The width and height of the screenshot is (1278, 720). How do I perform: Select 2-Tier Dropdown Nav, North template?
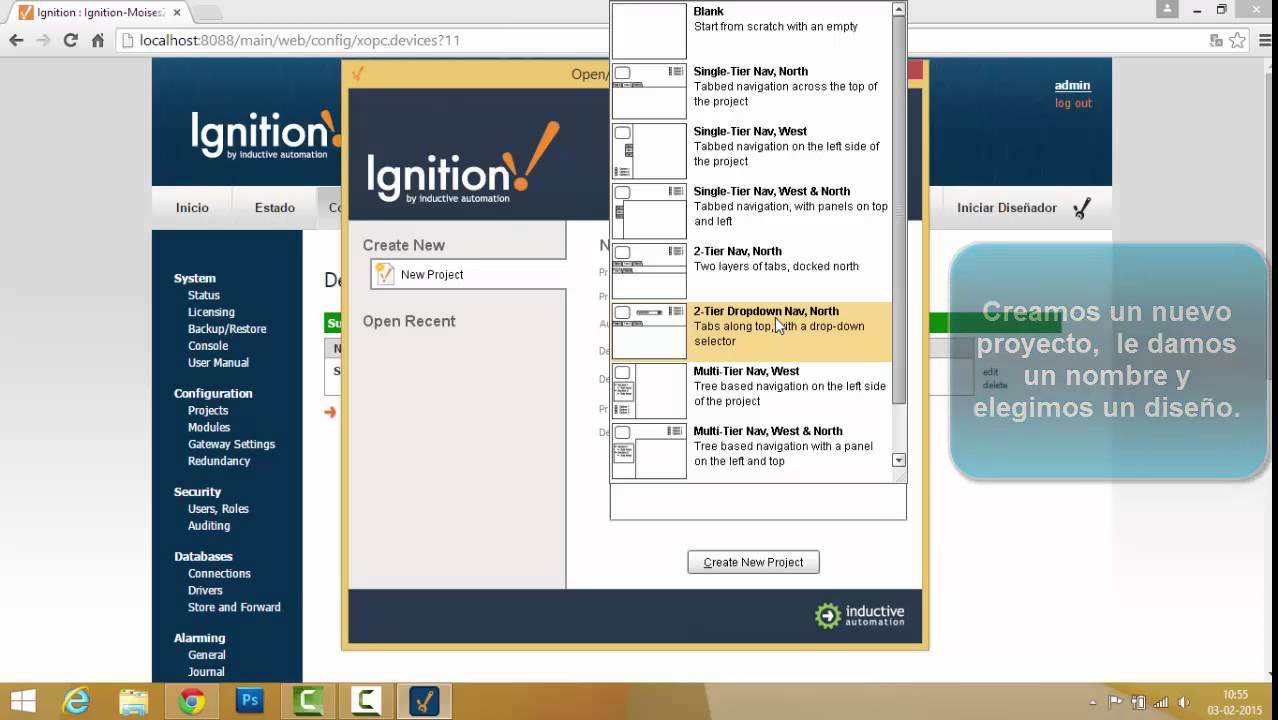click(751, 331)
